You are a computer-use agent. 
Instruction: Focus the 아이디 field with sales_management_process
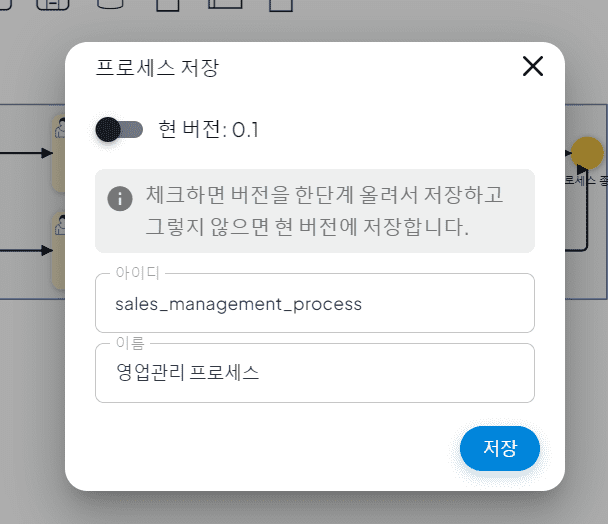(315, 303)
